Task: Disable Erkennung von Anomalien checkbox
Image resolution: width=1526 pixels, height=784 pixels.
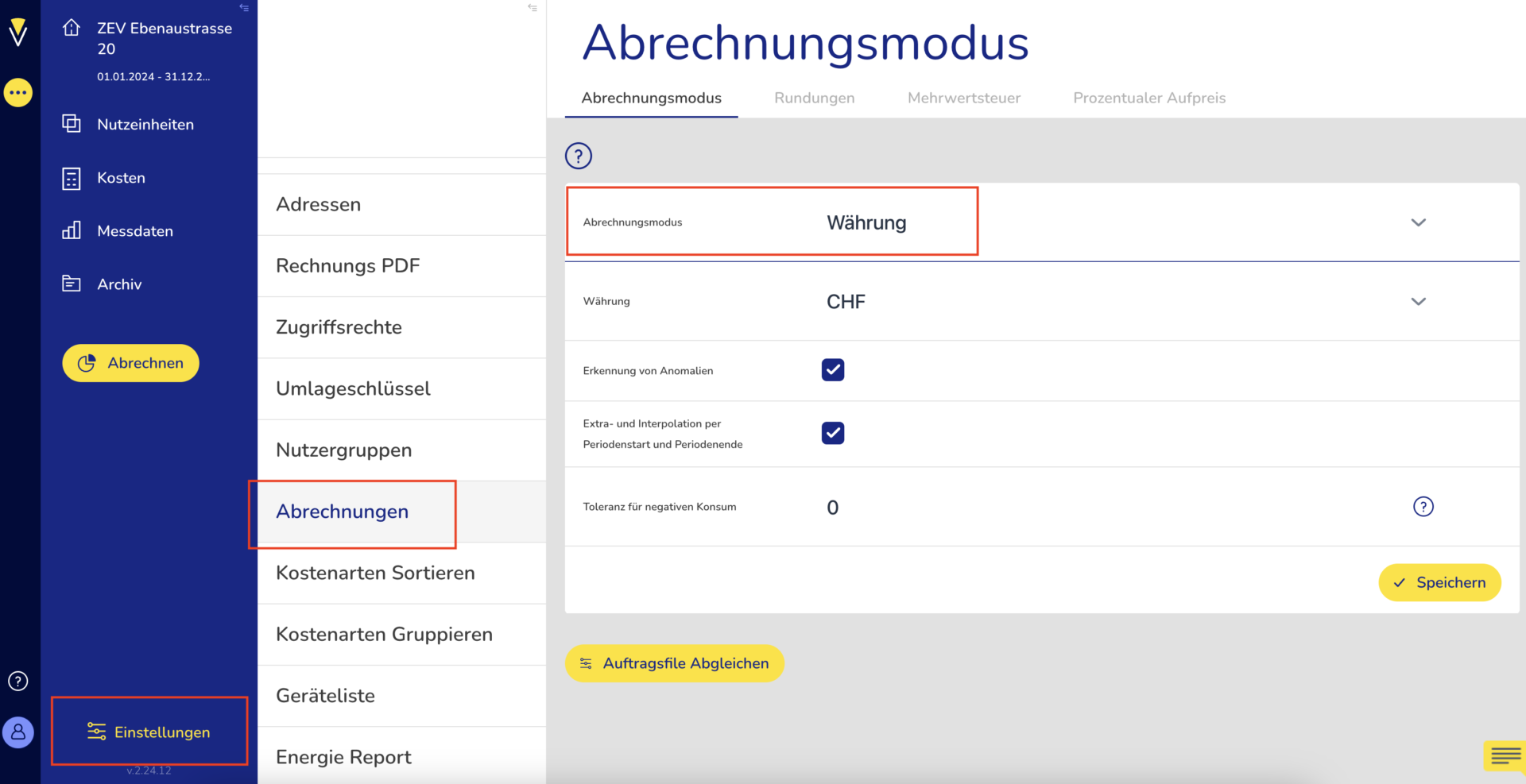Action: [x=832, y=370]
